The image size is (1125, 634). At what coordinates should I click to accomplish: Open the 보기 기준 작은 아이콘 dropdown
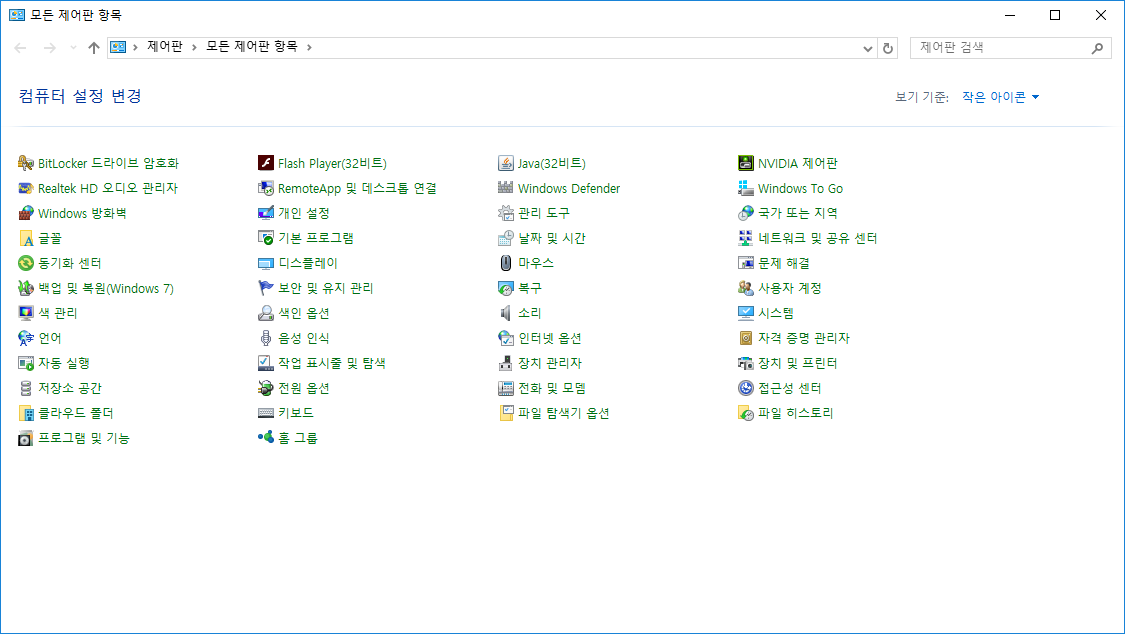tap(1000, 98)
